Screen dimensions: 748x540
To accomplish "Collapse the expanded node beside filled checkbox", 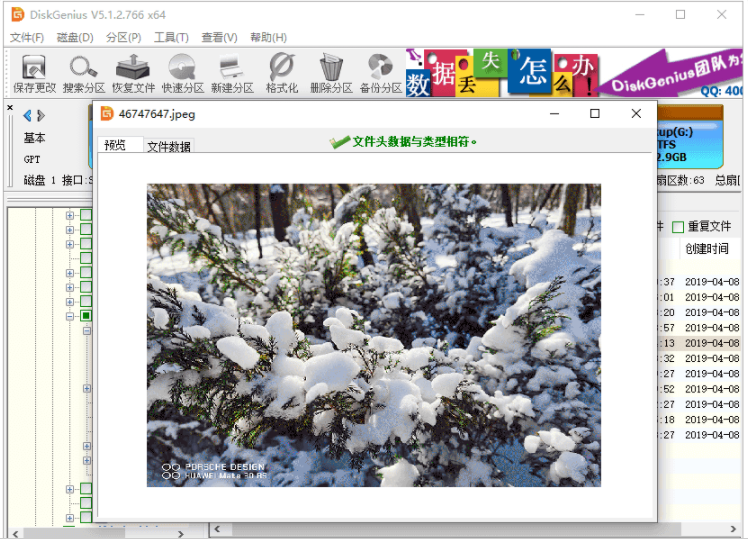I will tap(70, 316).
